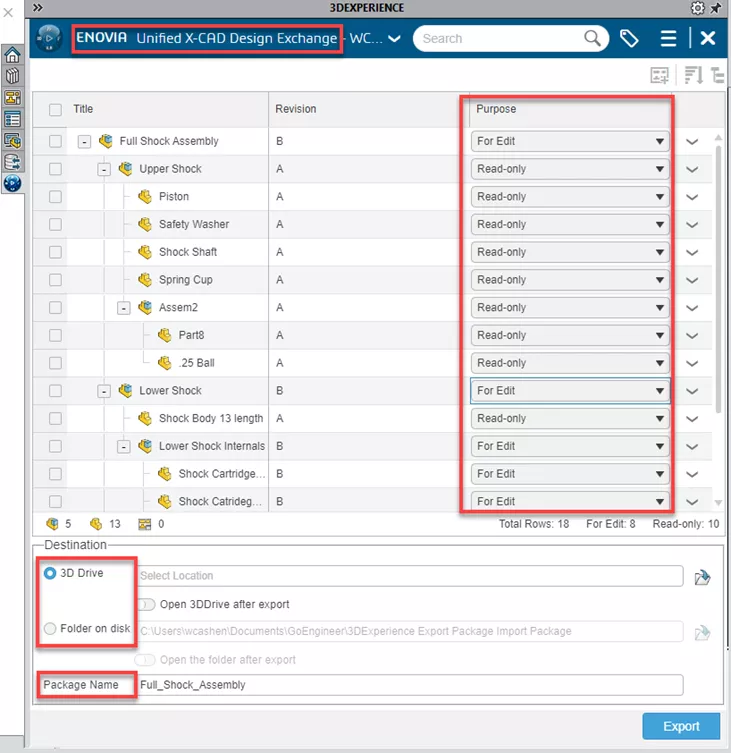
Task: Click the settings gear in the title bar
Action: (698, 8)
